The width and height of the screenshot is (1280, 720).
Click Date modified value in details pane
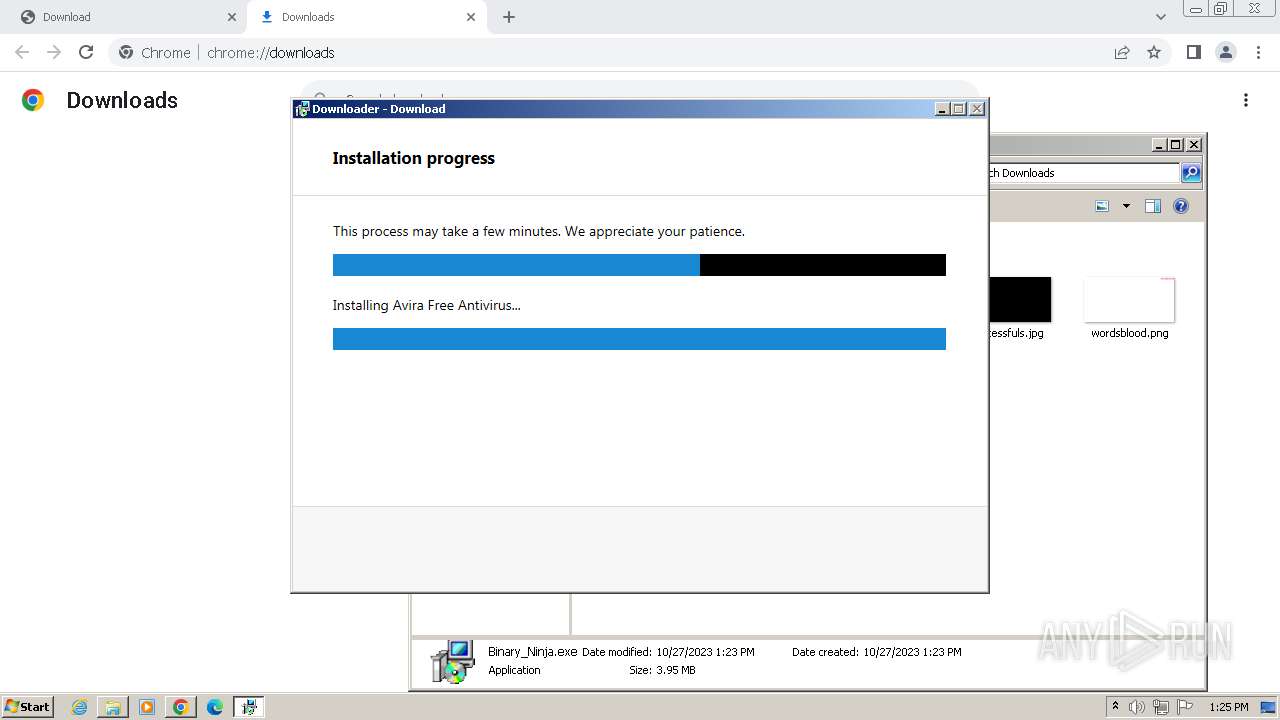(706, 652)
